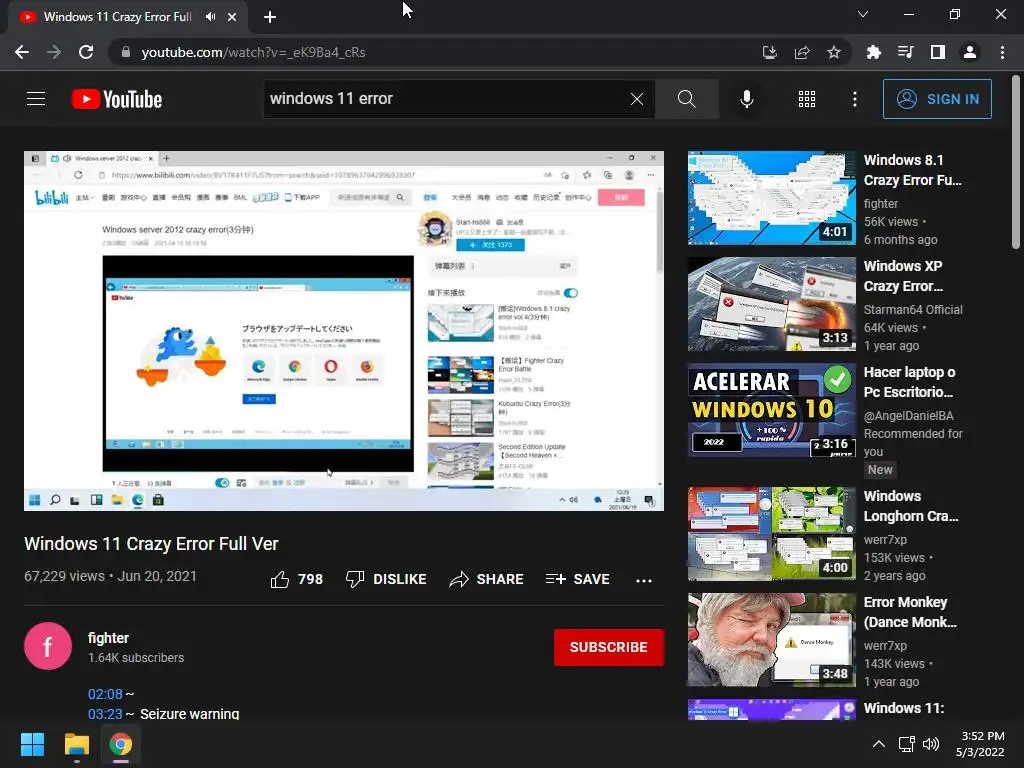Click the Hacer laptop o Pc title

(x=909, y=382)
